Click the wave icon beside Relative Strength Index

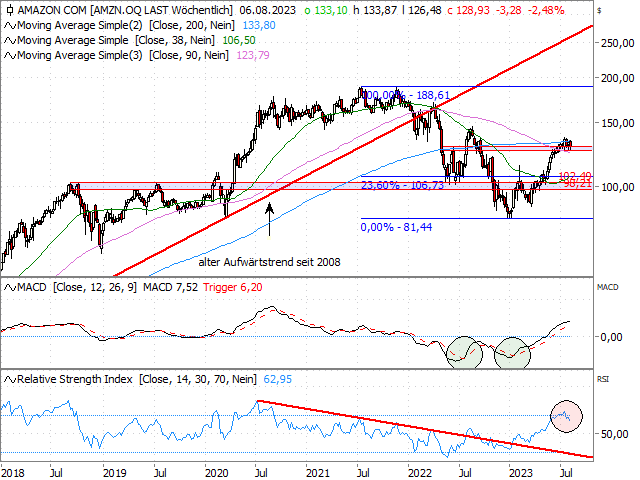pyautogui.click(x=10, y=380)
